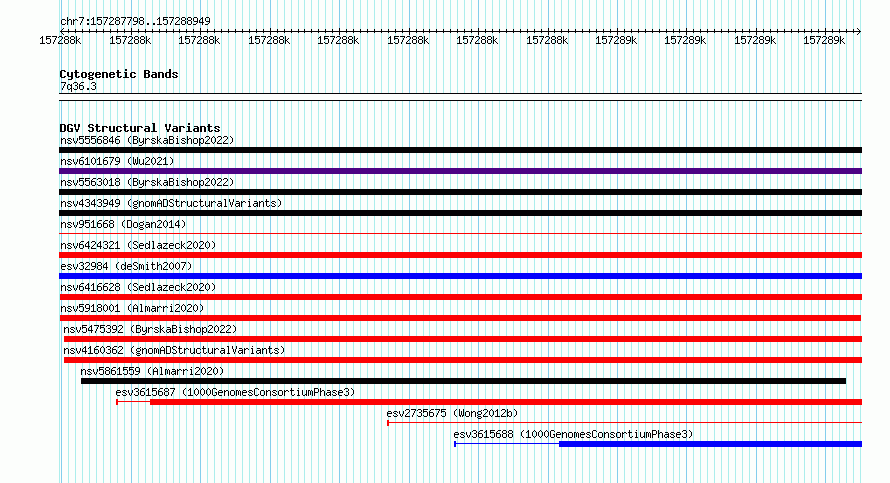Select the red bar under nsv6424321
This screenshot has height=483, width=890.
(x=460, y=255)
